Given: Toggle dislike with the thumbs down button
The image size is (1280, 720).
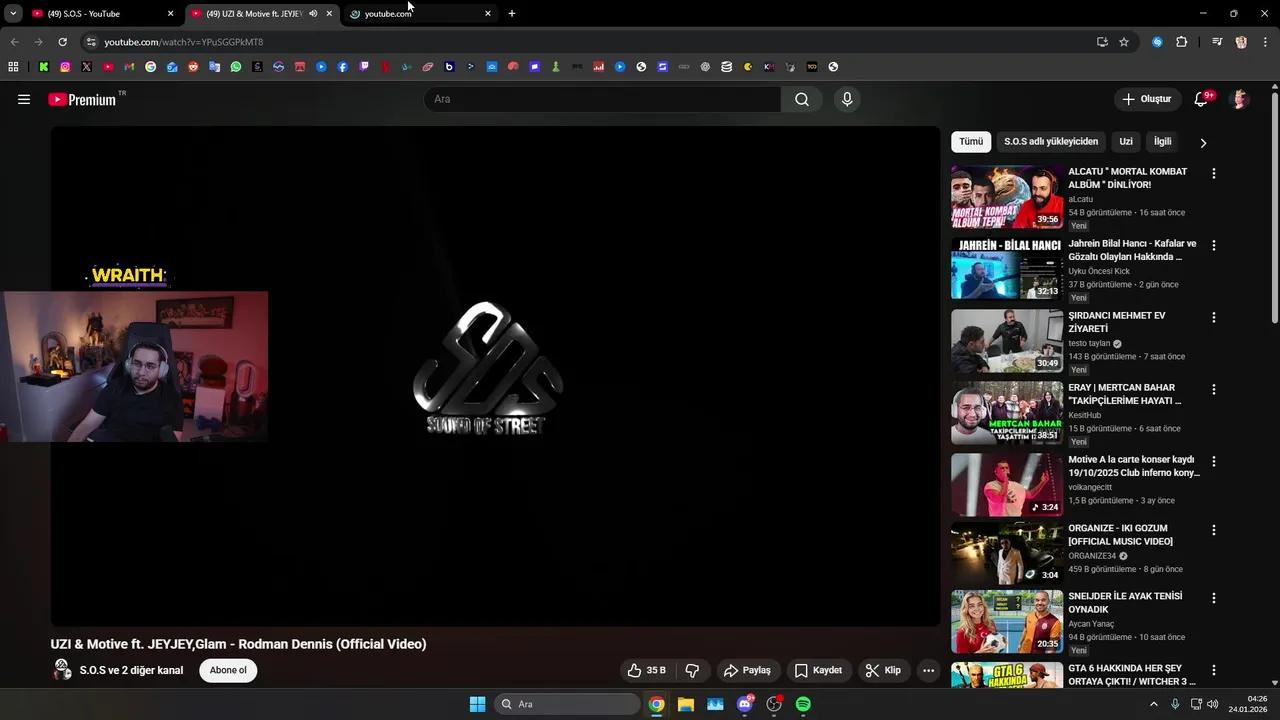Looking at the screenshot, I should [x=692, y=670].
